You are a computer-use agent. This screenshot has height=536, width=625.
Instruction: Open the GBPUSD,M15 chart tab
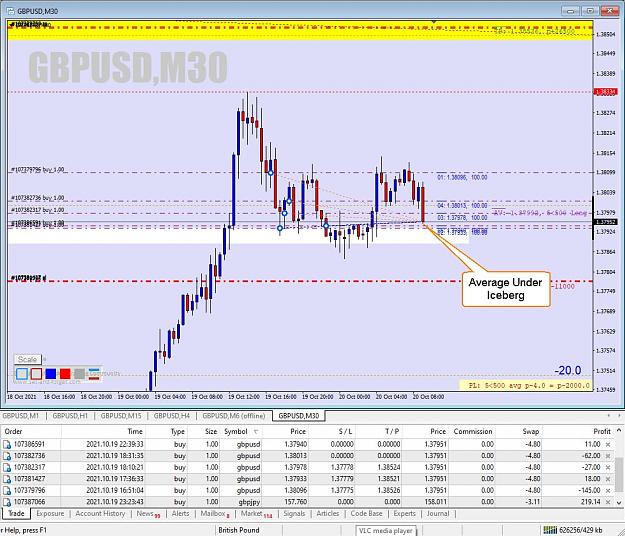pos(121,416)
